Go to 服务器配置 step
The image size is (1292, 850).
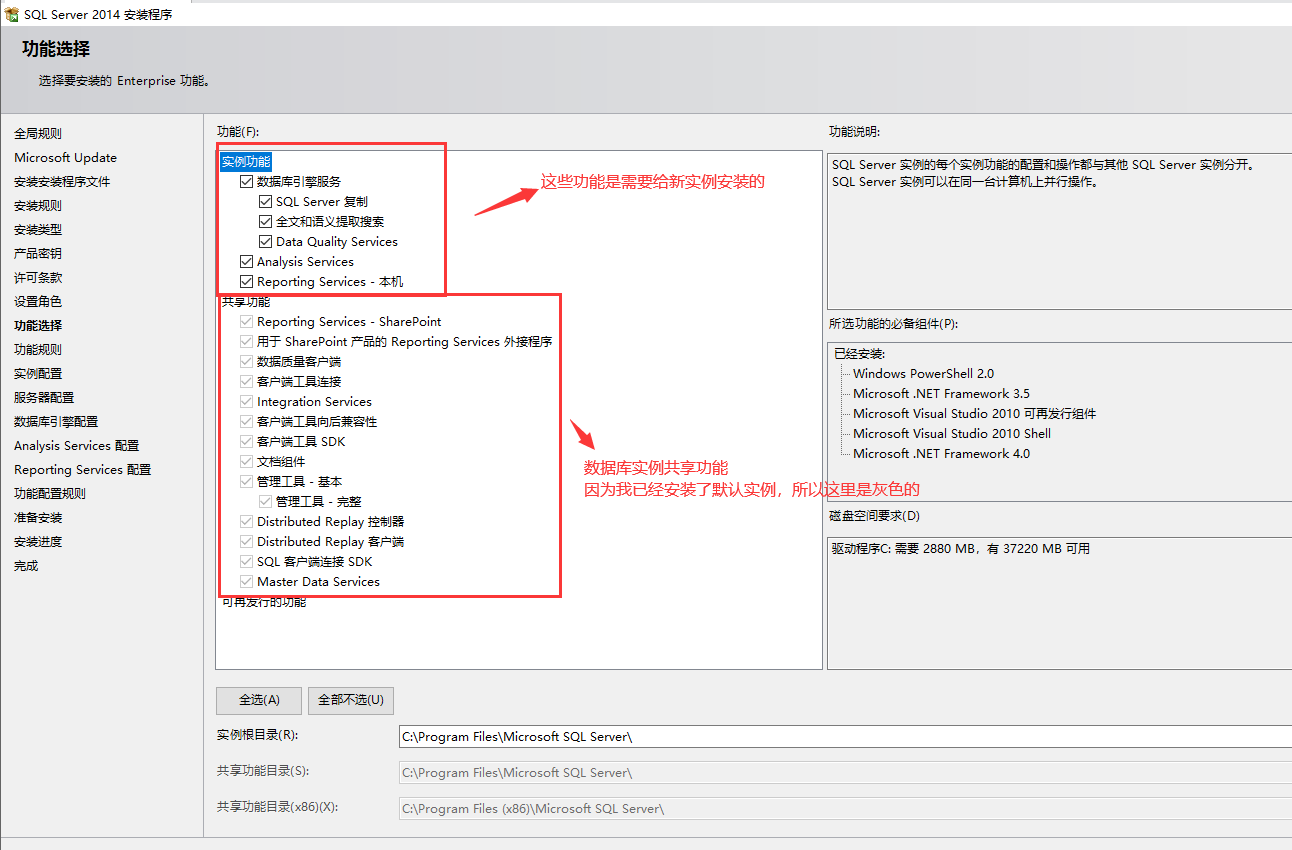click(44, 398)
